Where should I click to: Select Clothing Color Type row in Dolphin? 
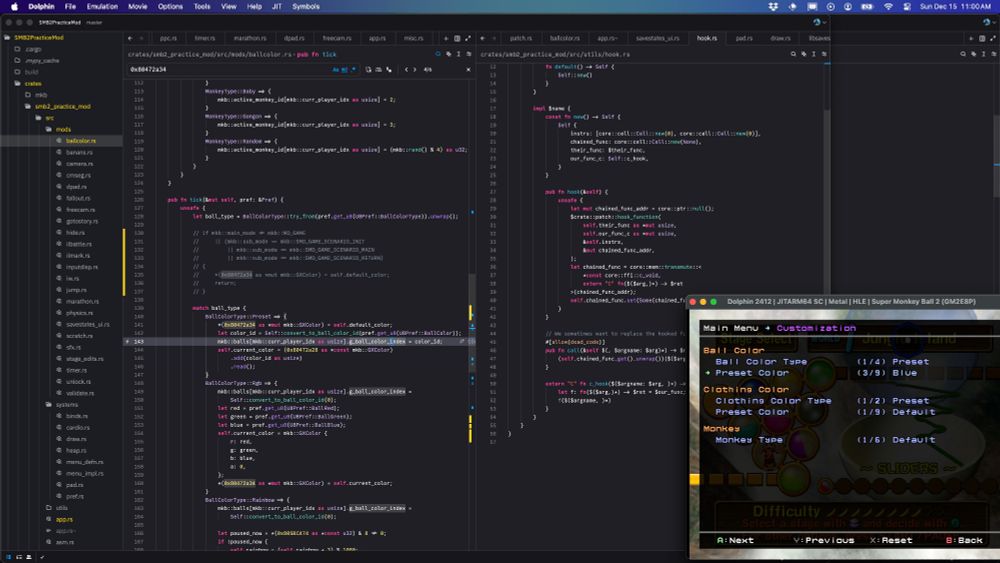pos(821,401)
